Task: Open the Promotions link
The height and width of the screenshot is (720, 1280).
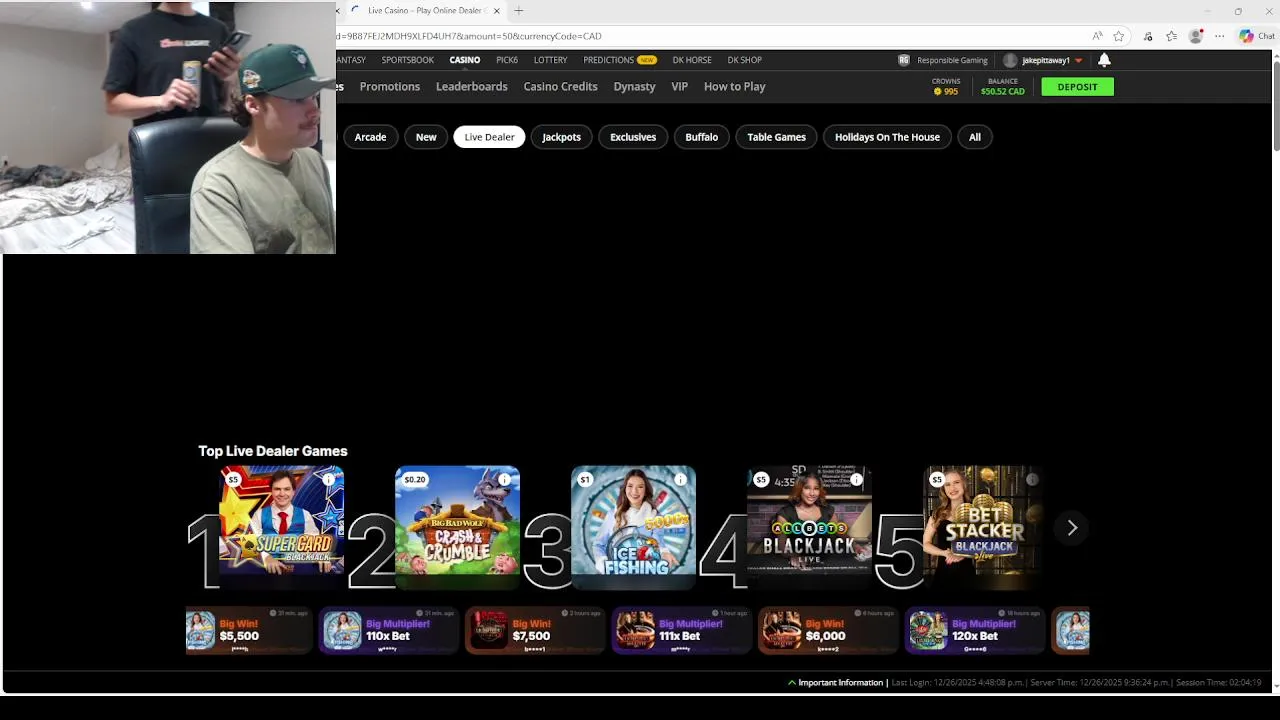Action: pyautogui.click(x=389, y=87)
